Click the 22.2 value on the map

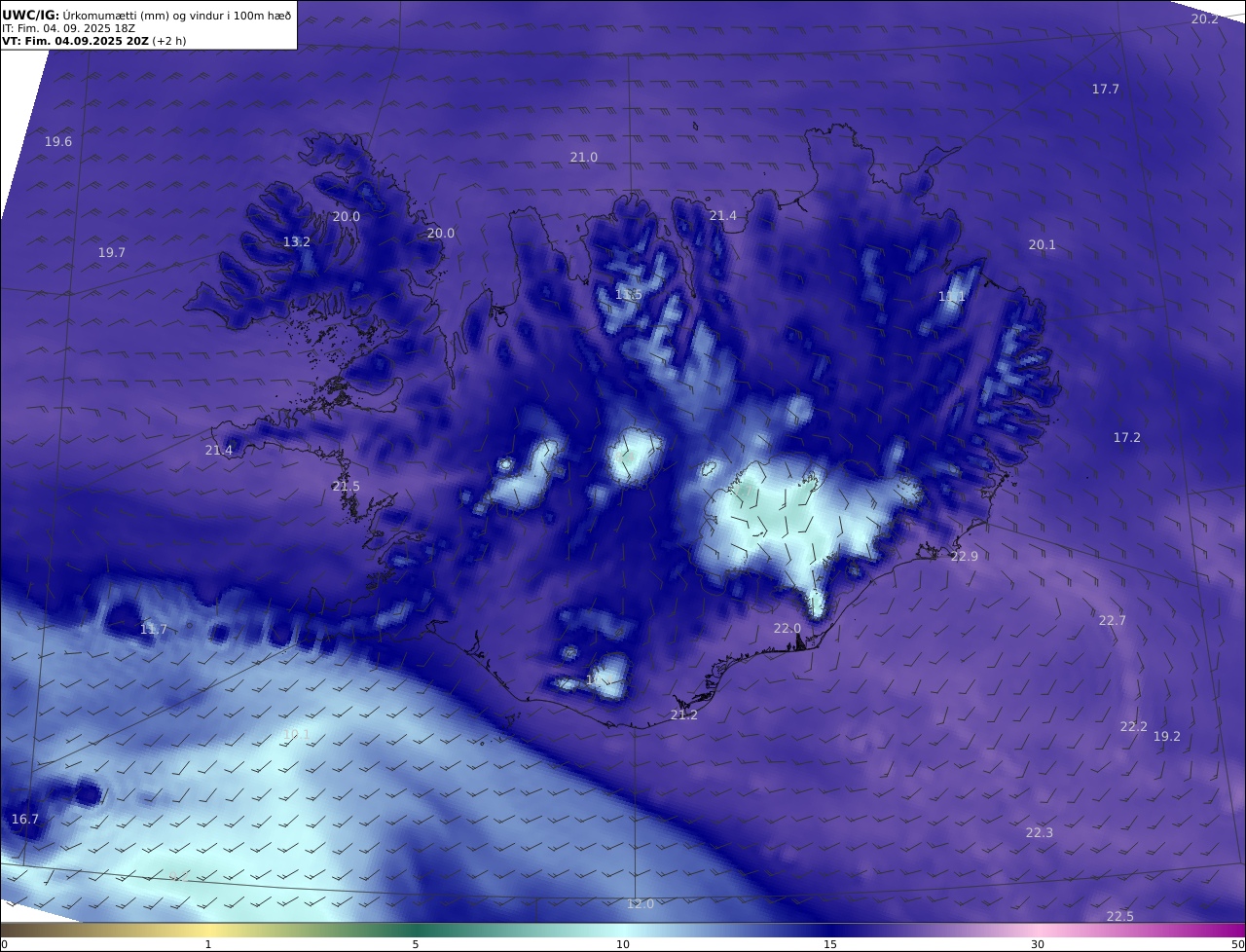coord(1134,727)
